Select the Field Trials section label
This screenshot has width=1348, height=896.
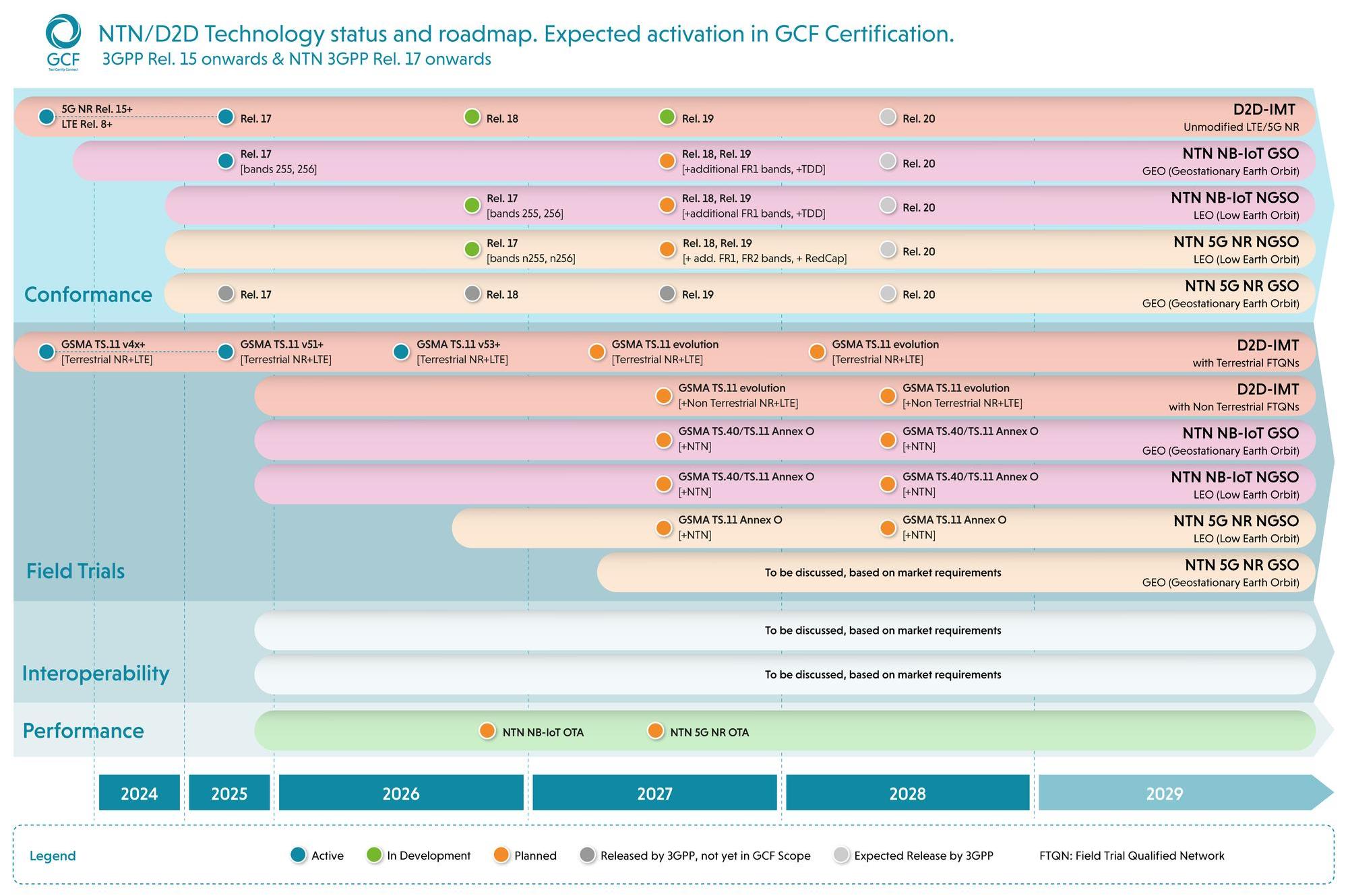pos(75,571)
